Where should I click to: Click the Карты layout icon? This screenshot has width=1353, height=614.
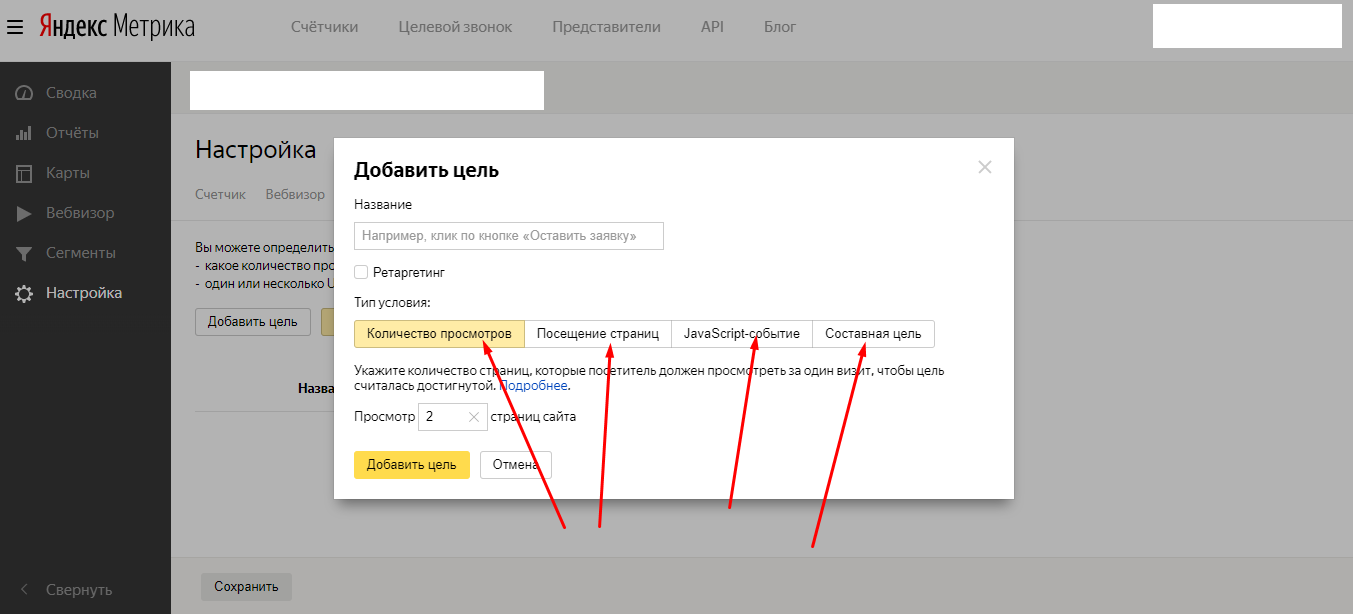coord(25,173)
